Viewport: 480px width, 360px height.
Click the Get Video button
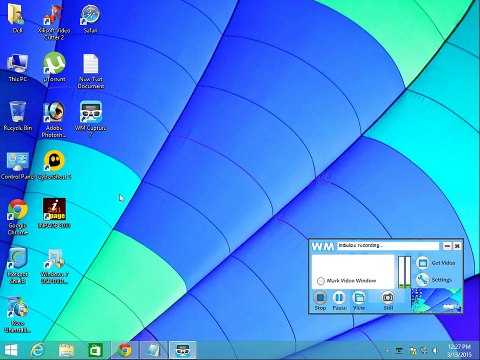coord(436,263)
